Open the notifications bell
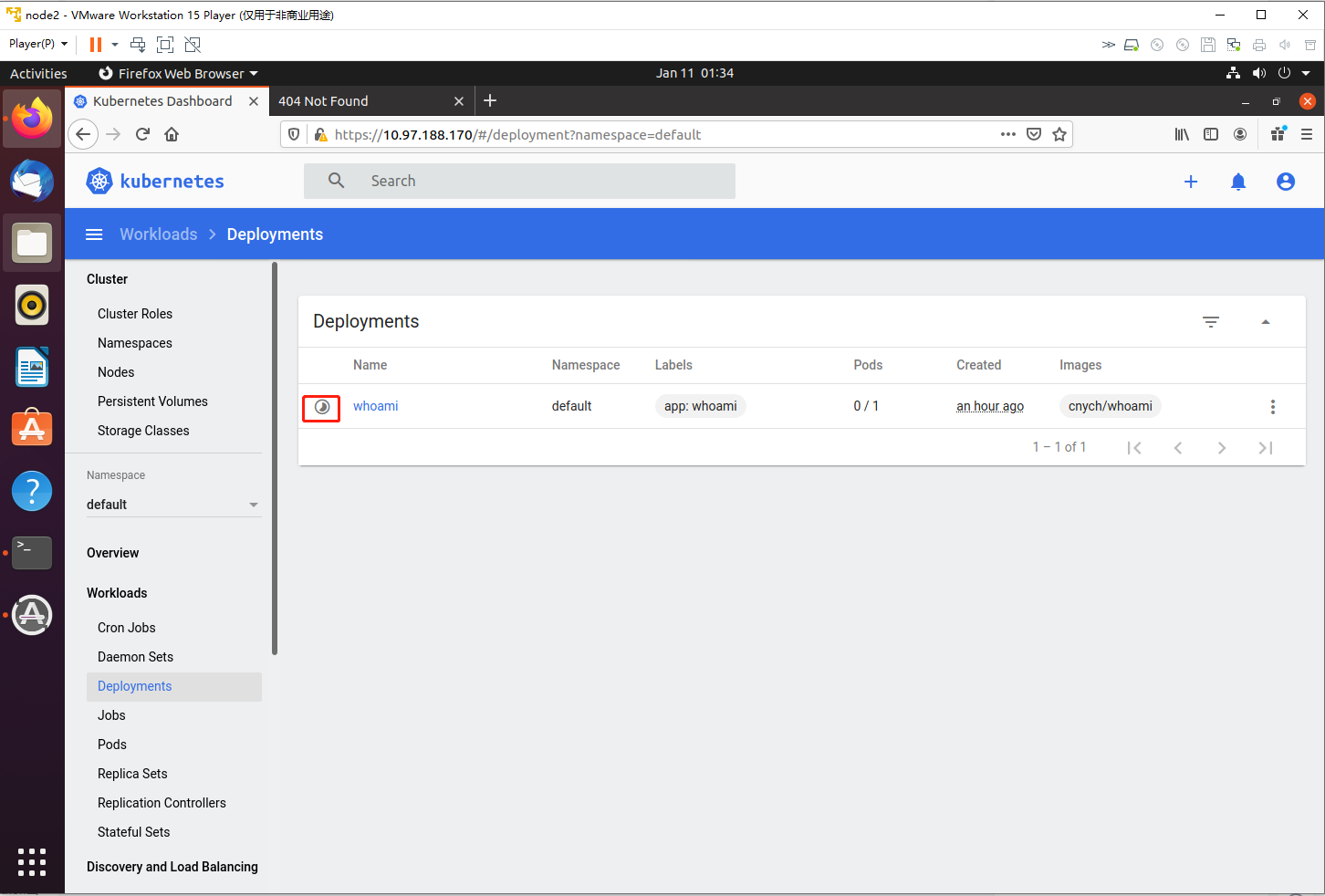 pyautogui.click(x=1238, y=182)
